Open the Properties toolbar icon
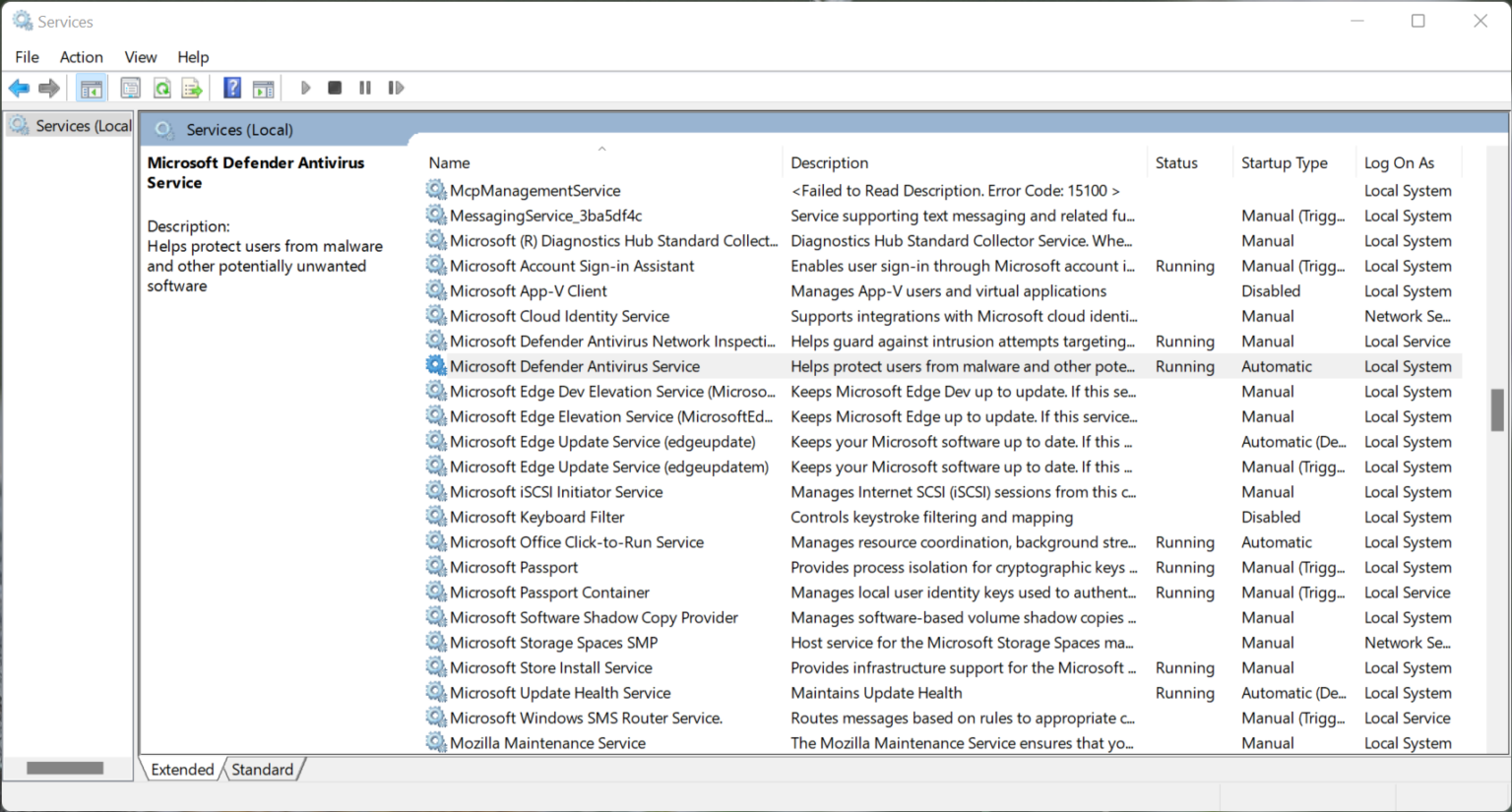 [130, 88]
